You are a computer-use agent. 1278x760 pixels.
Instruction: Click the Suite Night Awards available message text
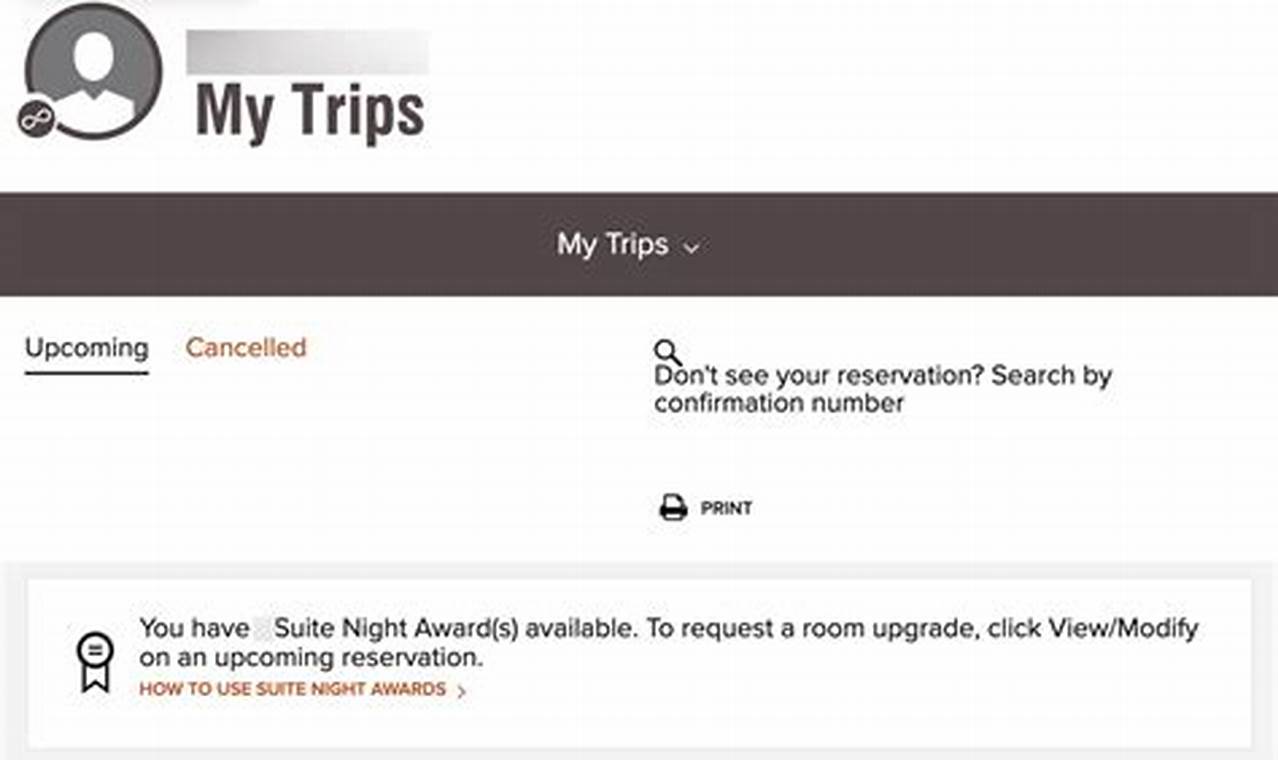tap(668, 643)
